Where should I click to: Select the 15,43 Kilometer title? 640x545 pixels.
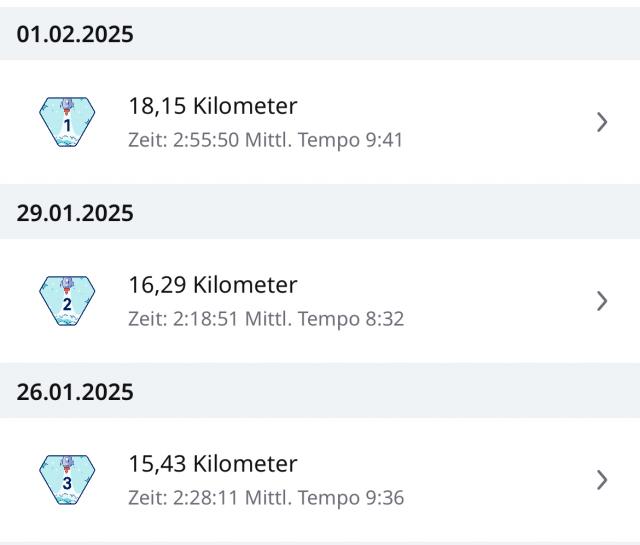213,464
